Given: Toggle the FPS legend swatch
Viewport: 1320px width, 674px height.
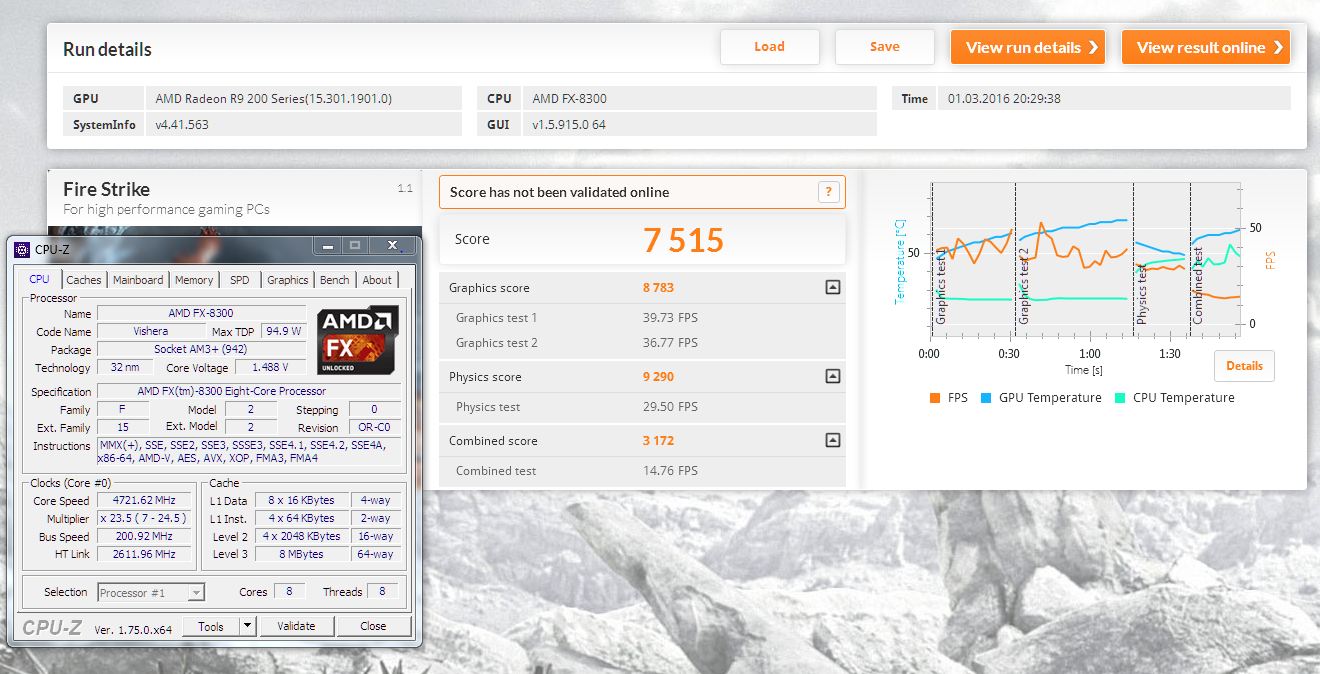Looking at the screenshot, I should tap(935, 398).
